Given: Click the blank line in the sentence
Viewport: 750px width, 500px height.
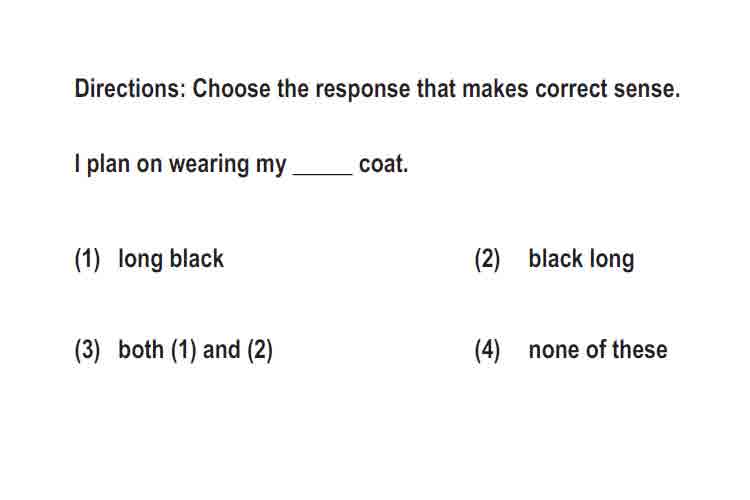Looking at the screenshot, I should [x=322, y=173].
